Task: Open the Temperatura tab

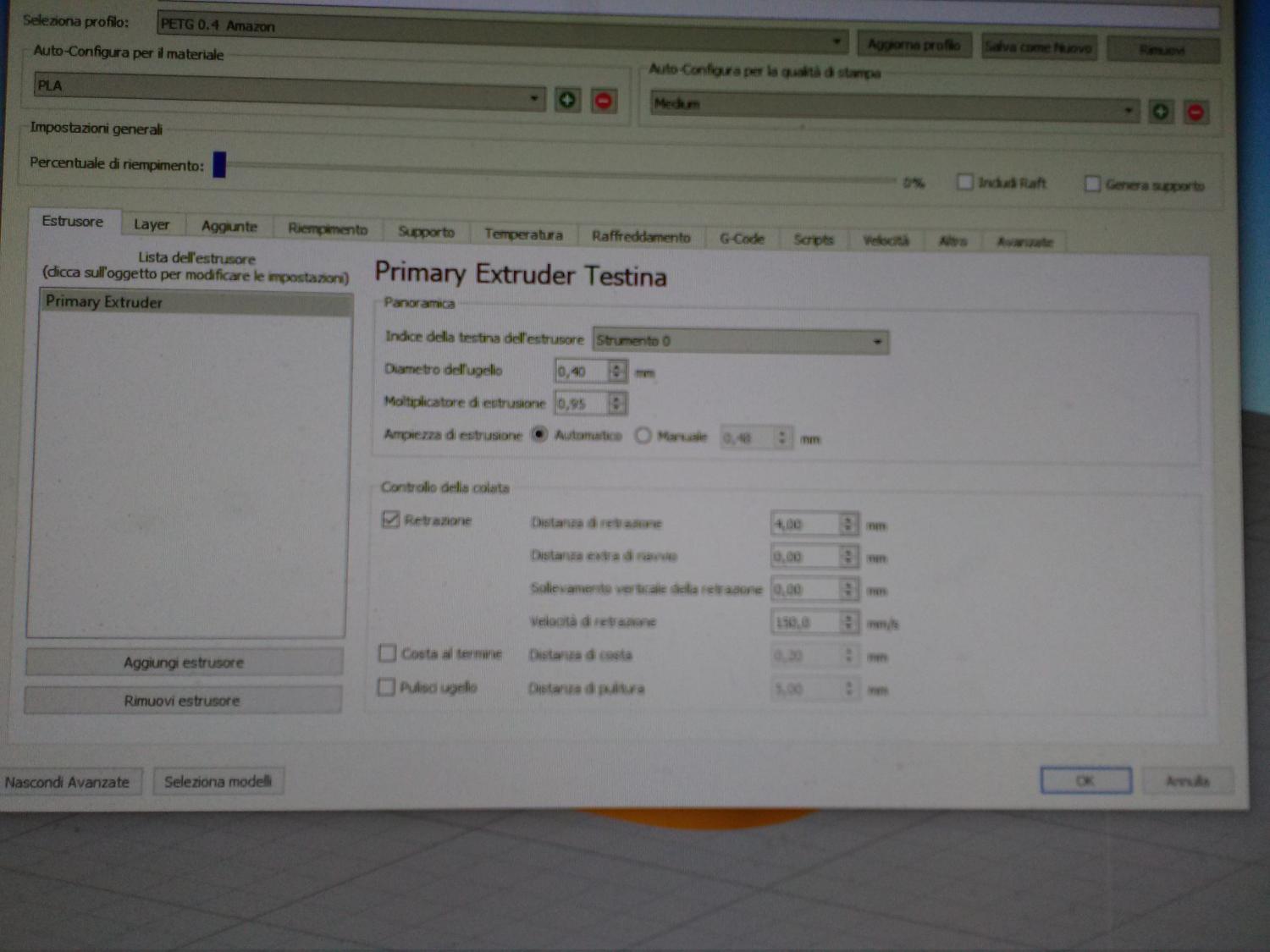Action: tap(523, 234)
